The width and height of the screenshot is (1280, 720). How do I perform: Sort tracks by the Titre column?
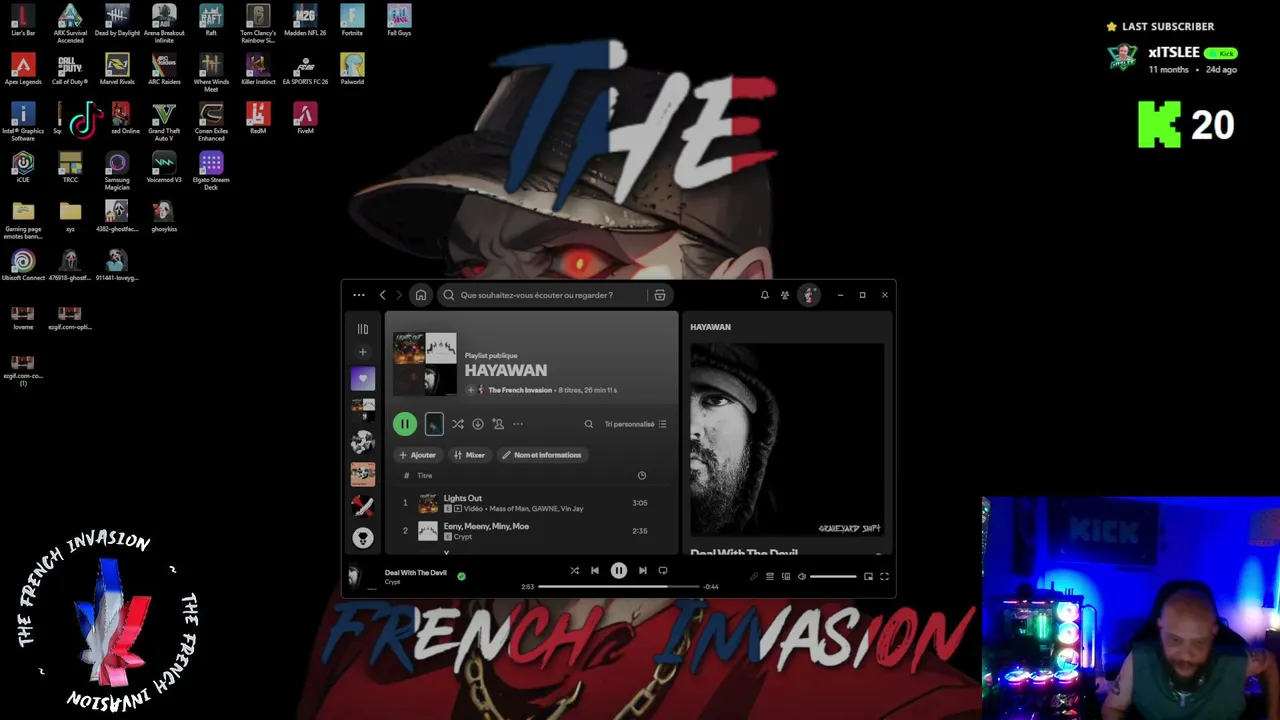[425, 476]
